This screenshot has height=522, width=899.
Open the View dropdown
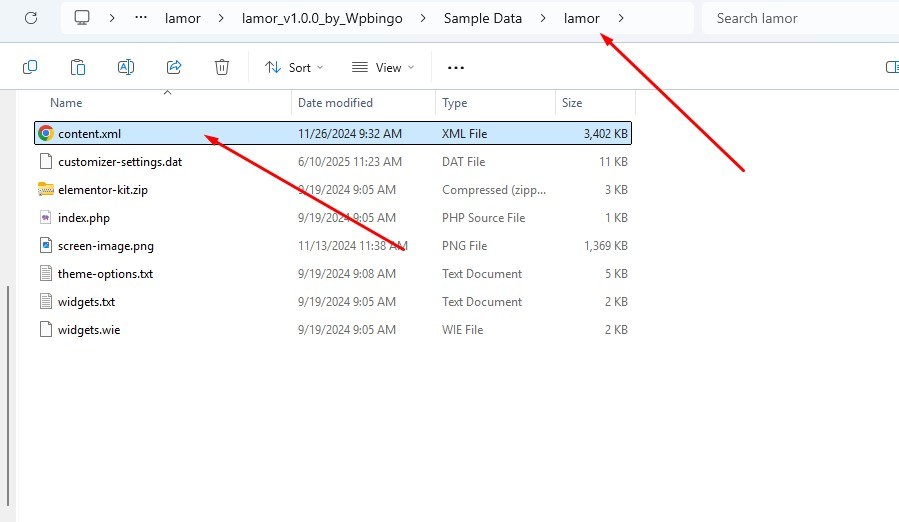(x=383, y=68)
